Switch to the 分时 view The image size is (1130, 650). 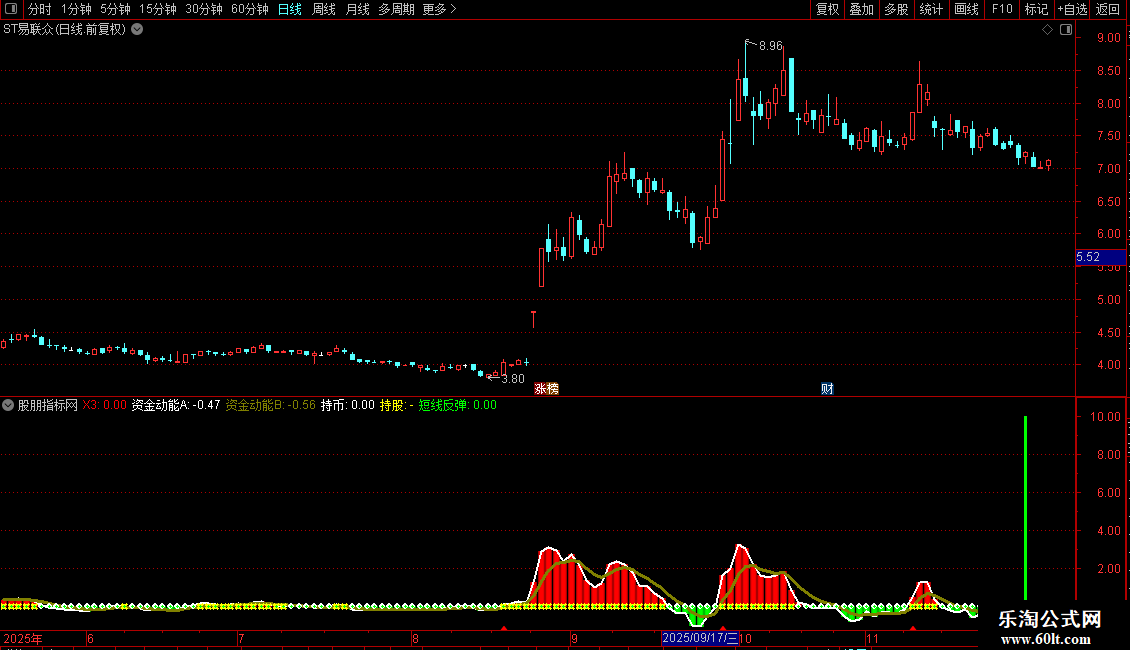[x=40, y=9]
